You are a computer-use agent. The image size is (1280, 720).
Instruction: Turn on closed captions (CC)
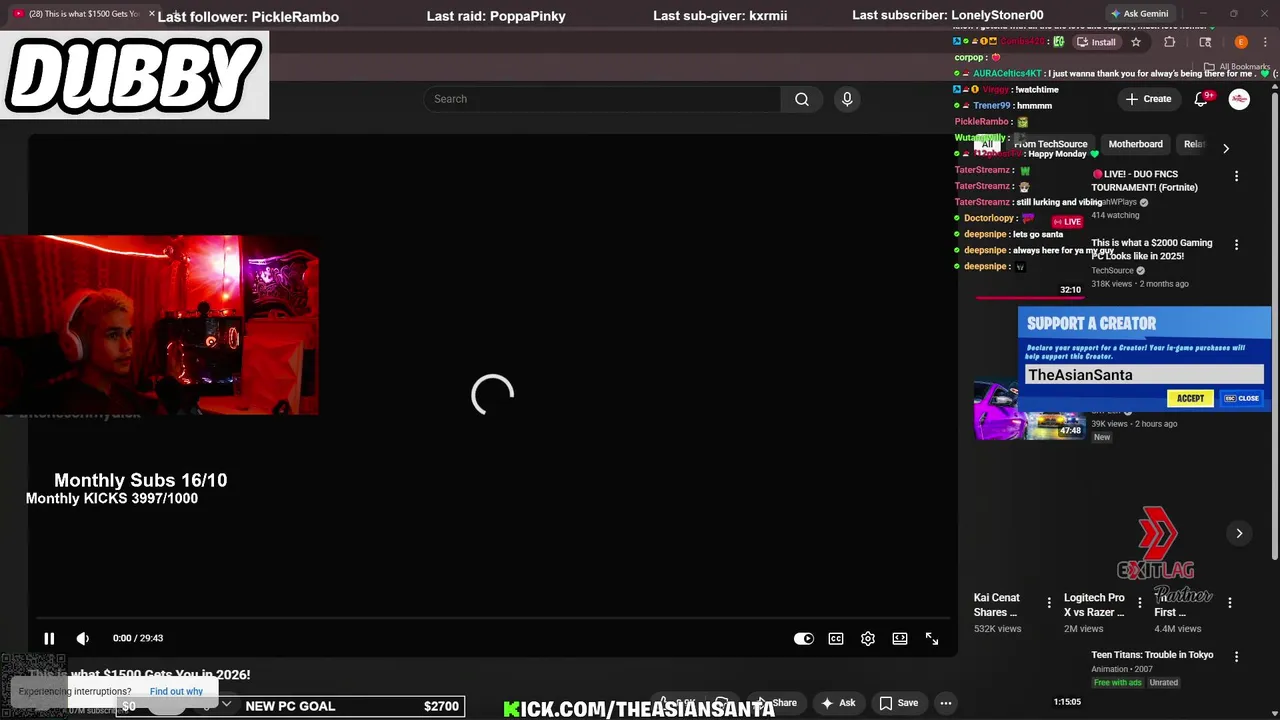[x=836, y=638]
